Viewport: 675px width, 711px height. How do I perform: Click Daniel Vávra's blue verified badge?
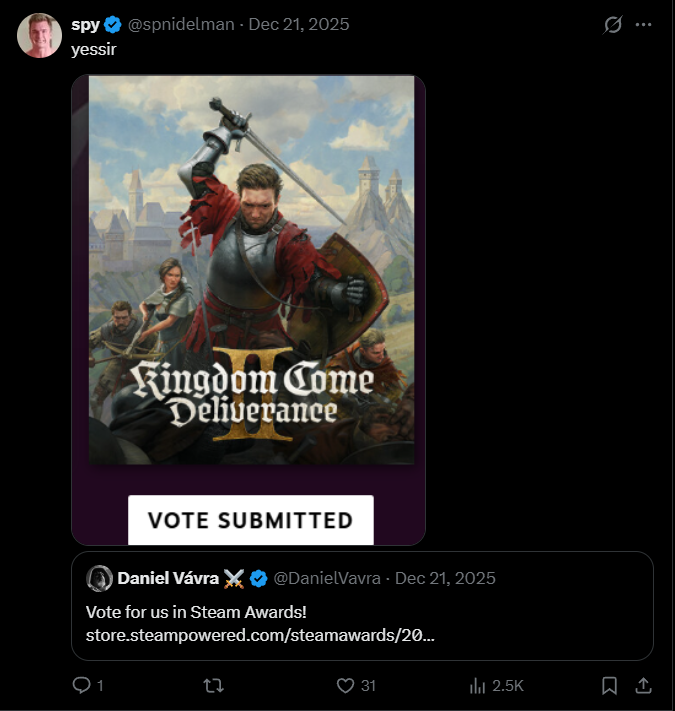pyautogui.click(x=258, y=578)
